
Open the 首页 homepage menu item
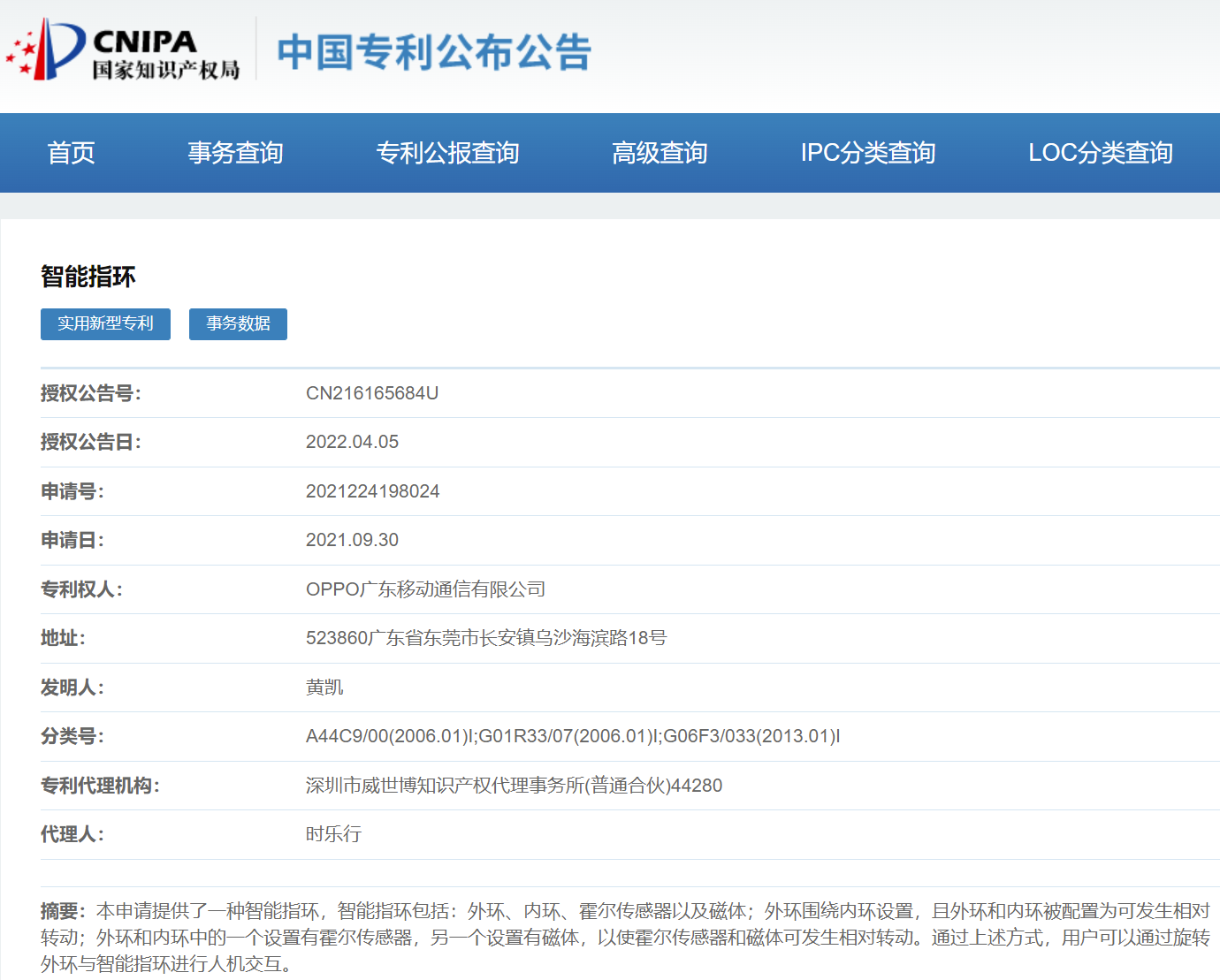click(71, 153)
